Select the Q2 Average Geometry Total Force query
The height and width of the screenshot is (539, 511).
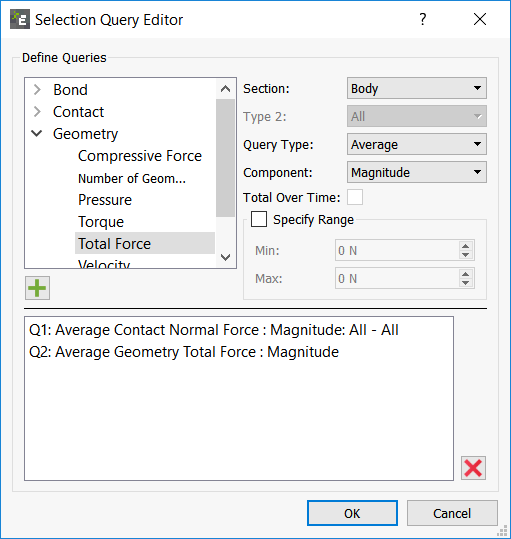pyautogui.click(x=184, y=352)
